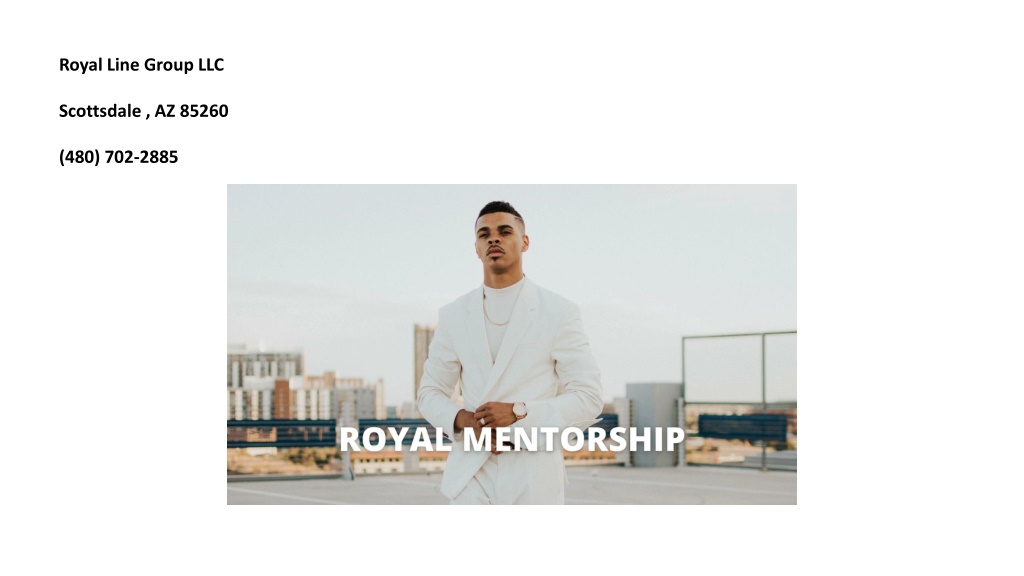1024x576 pixels.
Task: Click the ROYAL MENTORSHIP photo banner
Action: [x=511, y=344]
